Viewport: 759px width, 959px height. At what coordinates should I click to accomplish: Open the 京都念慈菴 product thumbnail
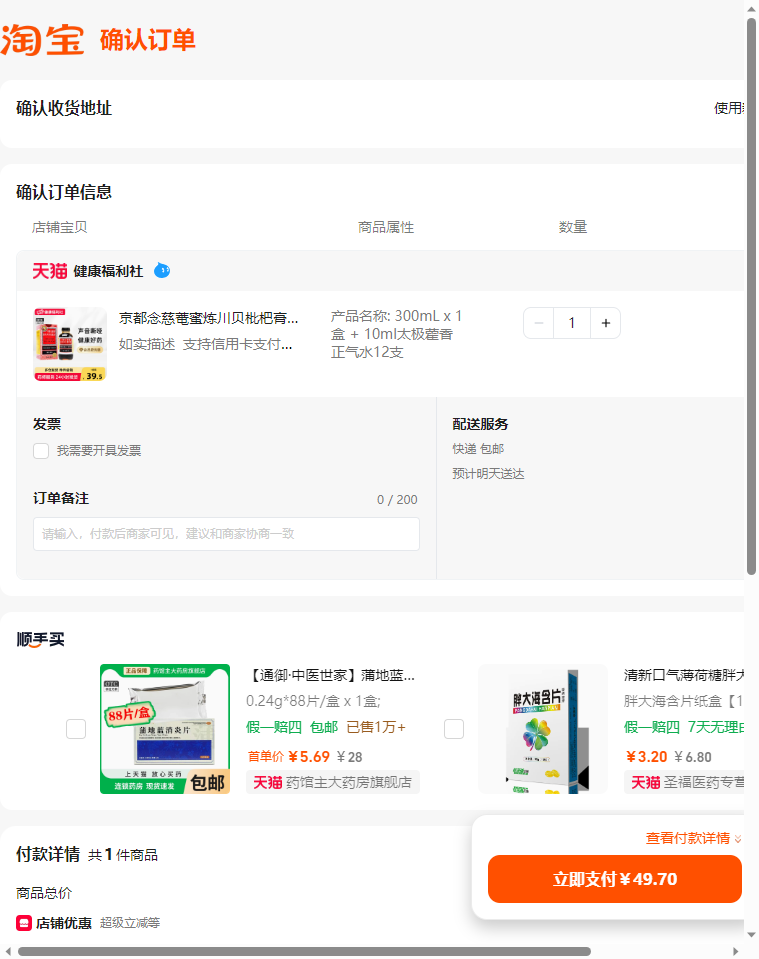(70, 344)
